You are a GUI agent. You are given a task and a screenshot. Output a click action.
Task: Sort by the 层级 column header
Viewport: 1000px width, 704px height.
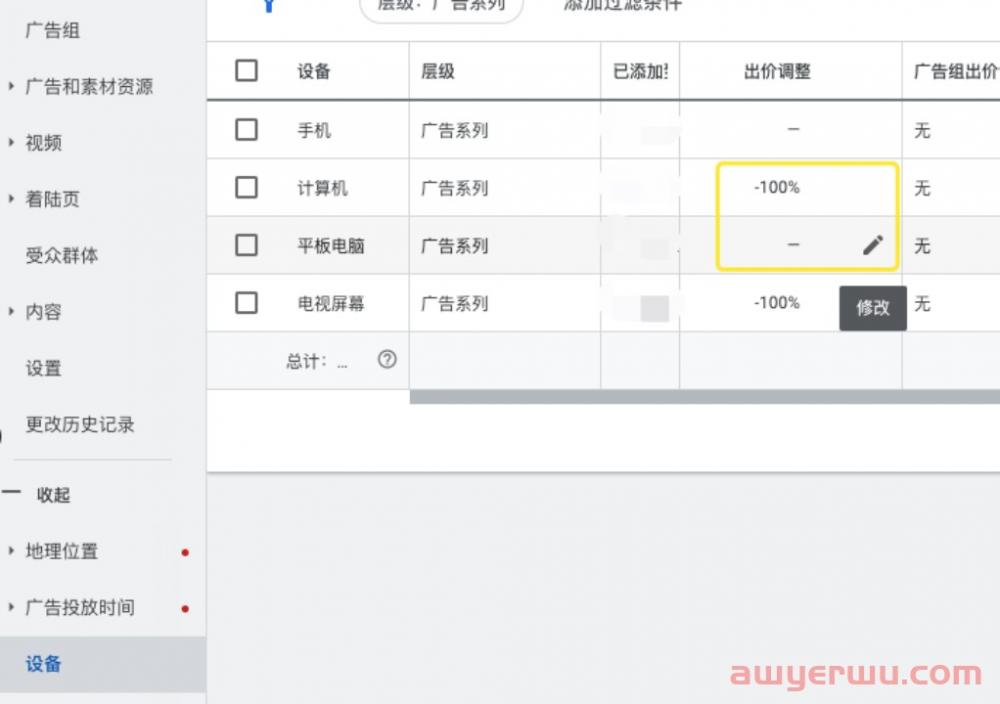click(x=438, y=71)
